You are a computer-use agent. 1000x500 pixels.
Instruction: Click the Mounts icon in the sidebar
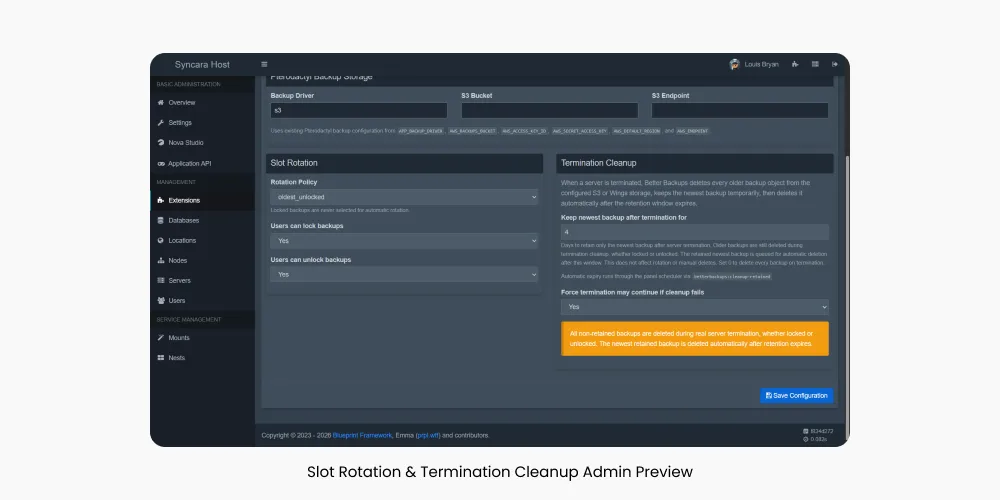coord(161,338)
